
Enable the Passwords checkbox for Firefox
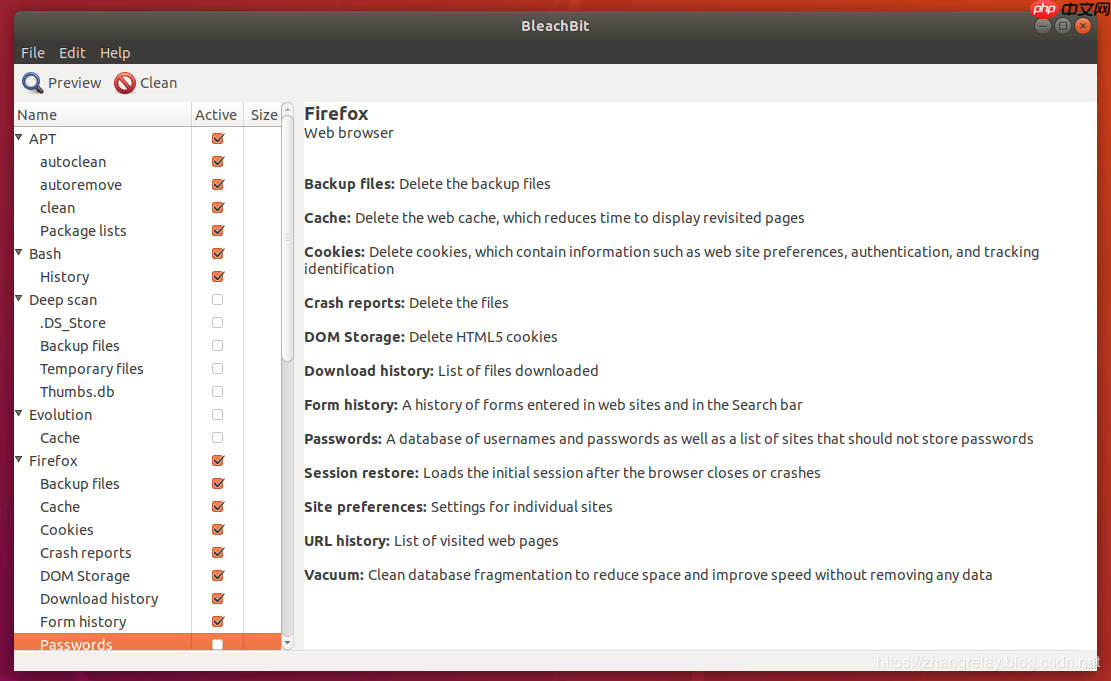pyautogui.click(x=216, y=644)
